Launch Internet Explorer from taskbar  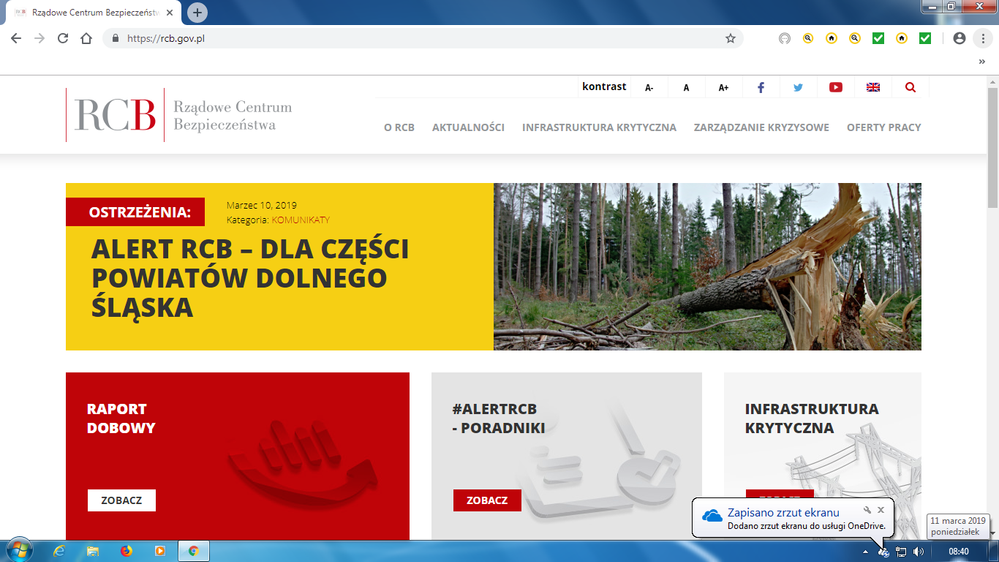tap(59, 551)
